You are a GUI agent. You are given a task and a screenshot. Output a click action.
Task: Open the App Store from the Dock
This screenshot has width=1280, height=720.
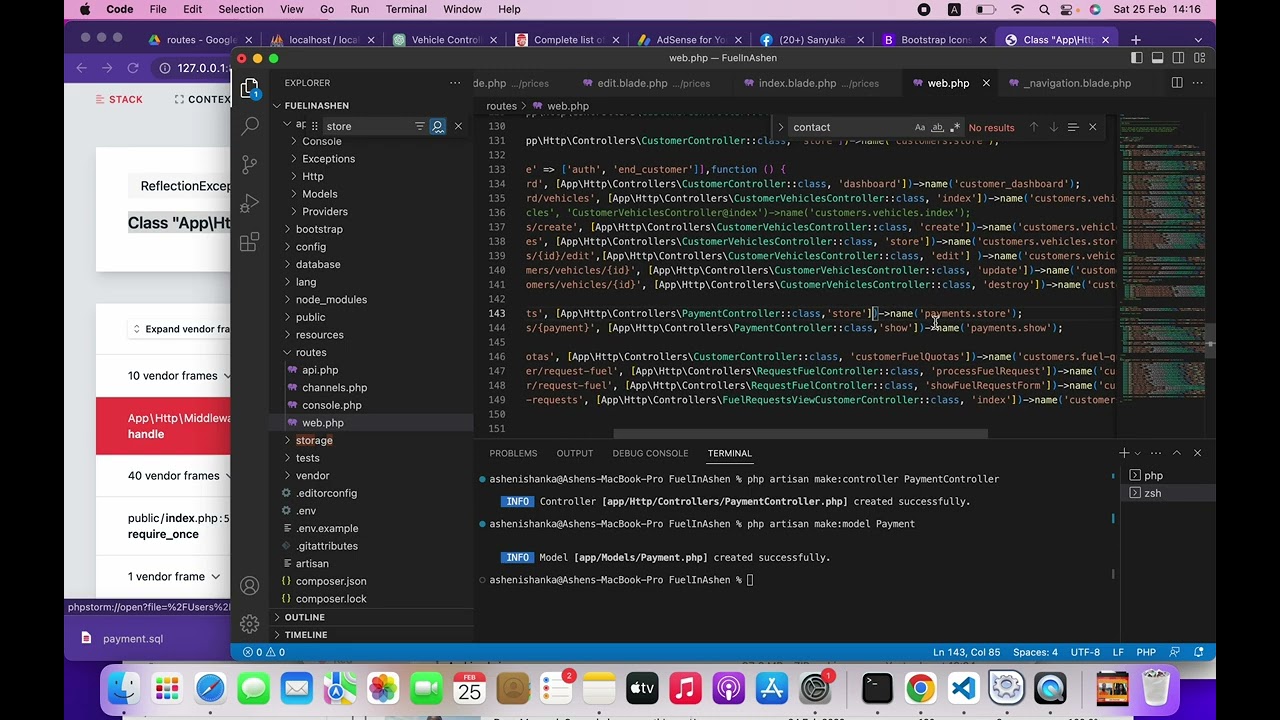[x=772, y=688]
